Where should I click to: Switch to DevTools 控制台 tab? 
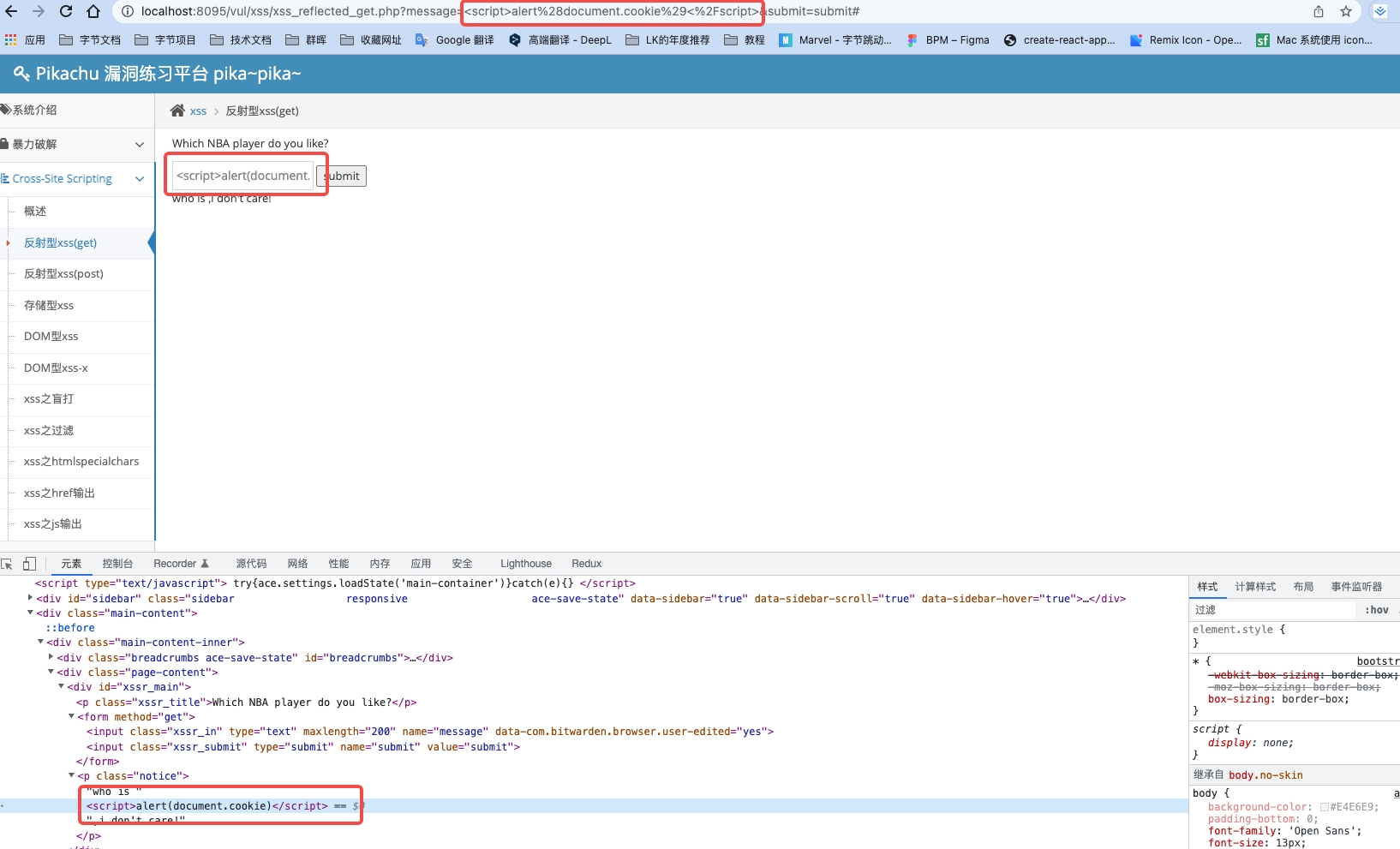click(x=117, y=564)
